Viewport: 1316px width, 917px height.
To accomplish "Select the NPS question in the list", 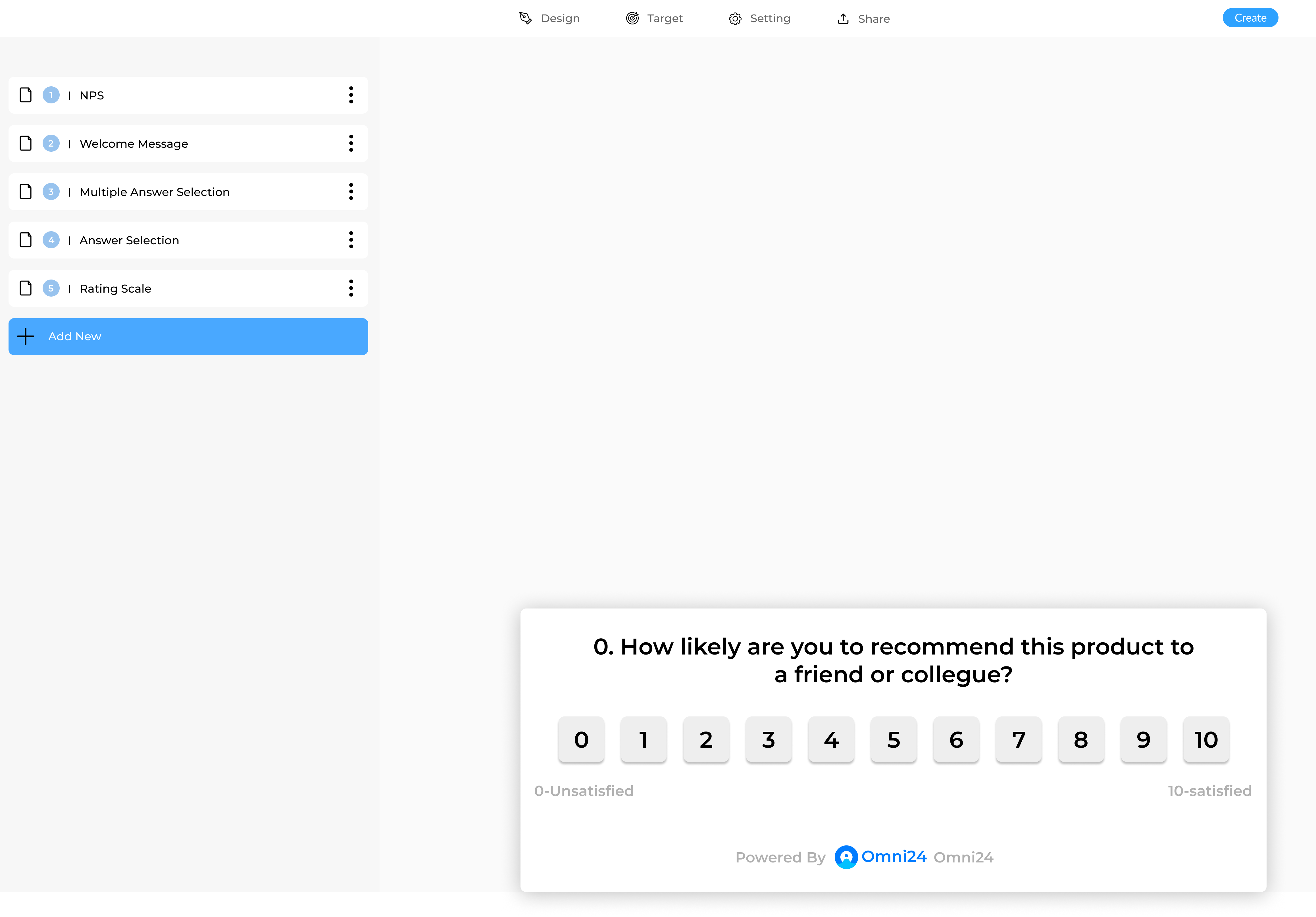I will [188, 95].
